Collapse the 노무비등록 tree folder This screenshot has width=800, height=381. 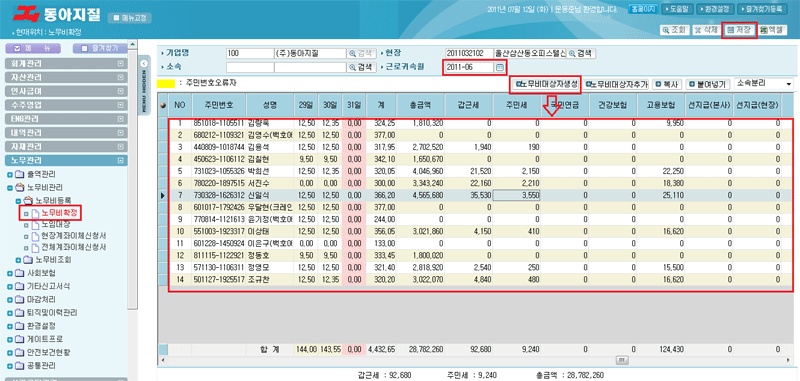[x=18, y=200]
